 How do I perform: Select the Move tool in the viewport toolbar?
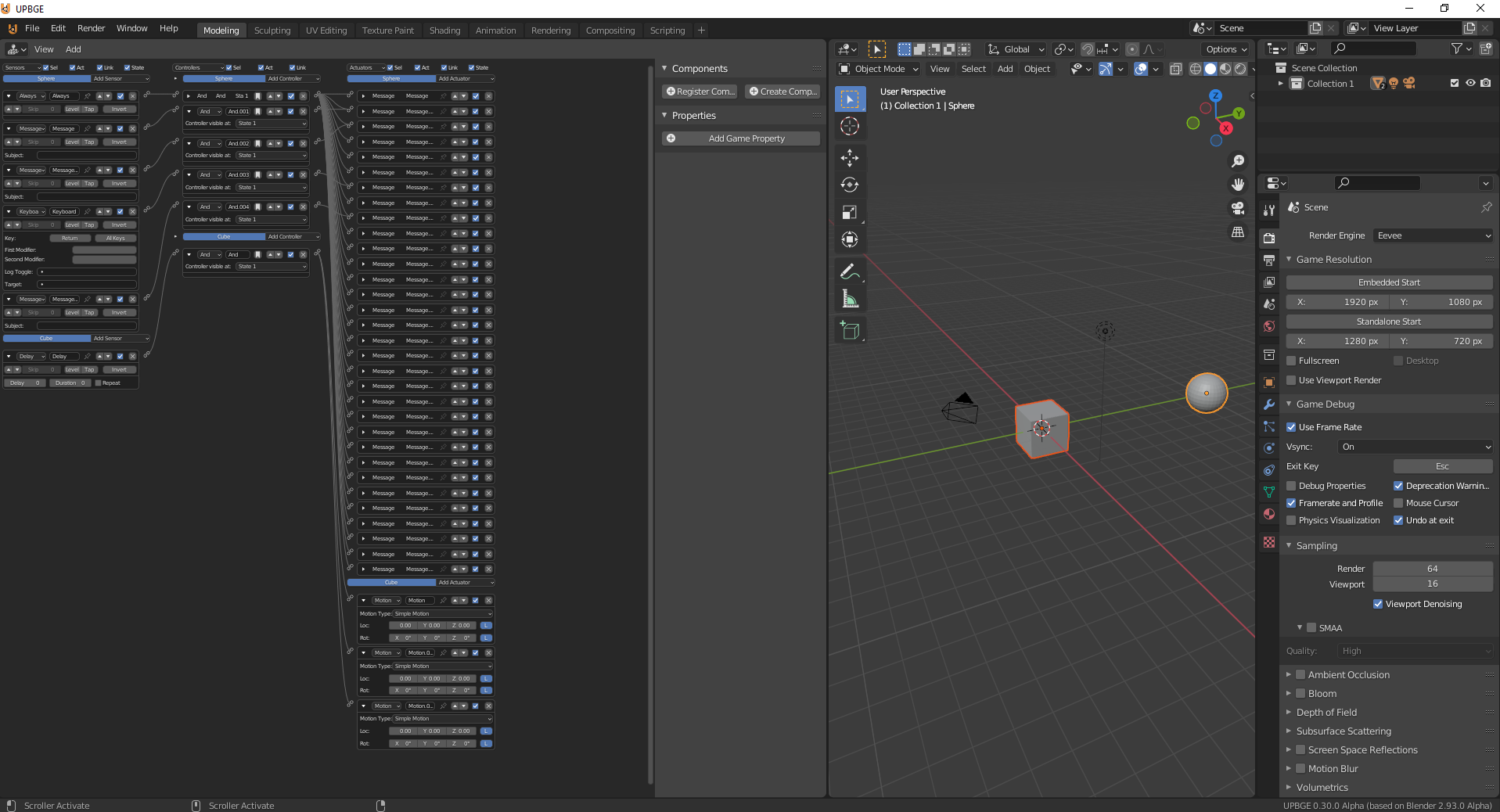click(850, 158)
